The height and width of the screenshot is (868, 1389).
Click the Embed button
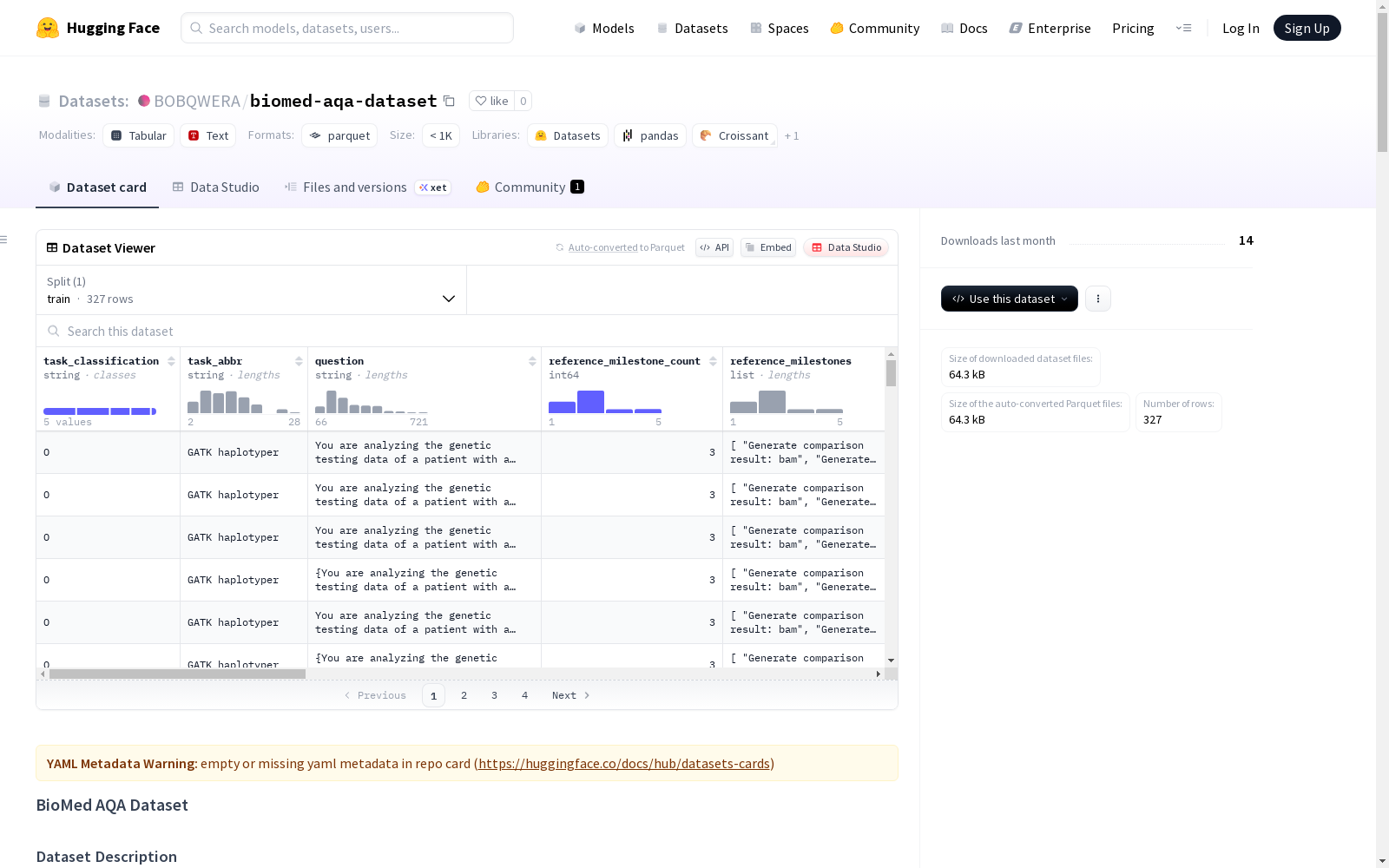[x=768, y=247]
